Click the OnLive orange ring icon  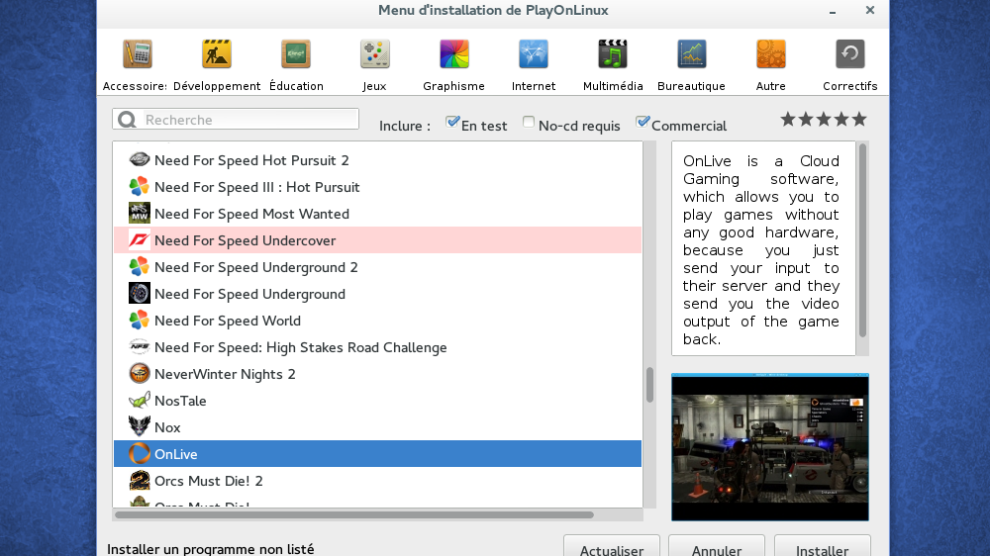[x=139, y=454]
